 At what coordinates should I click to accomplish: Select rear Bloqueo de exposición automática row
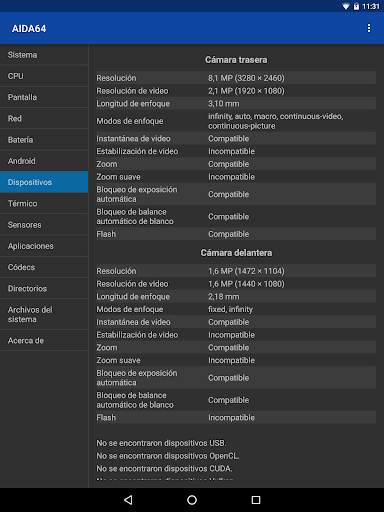(x=236, y=194)
